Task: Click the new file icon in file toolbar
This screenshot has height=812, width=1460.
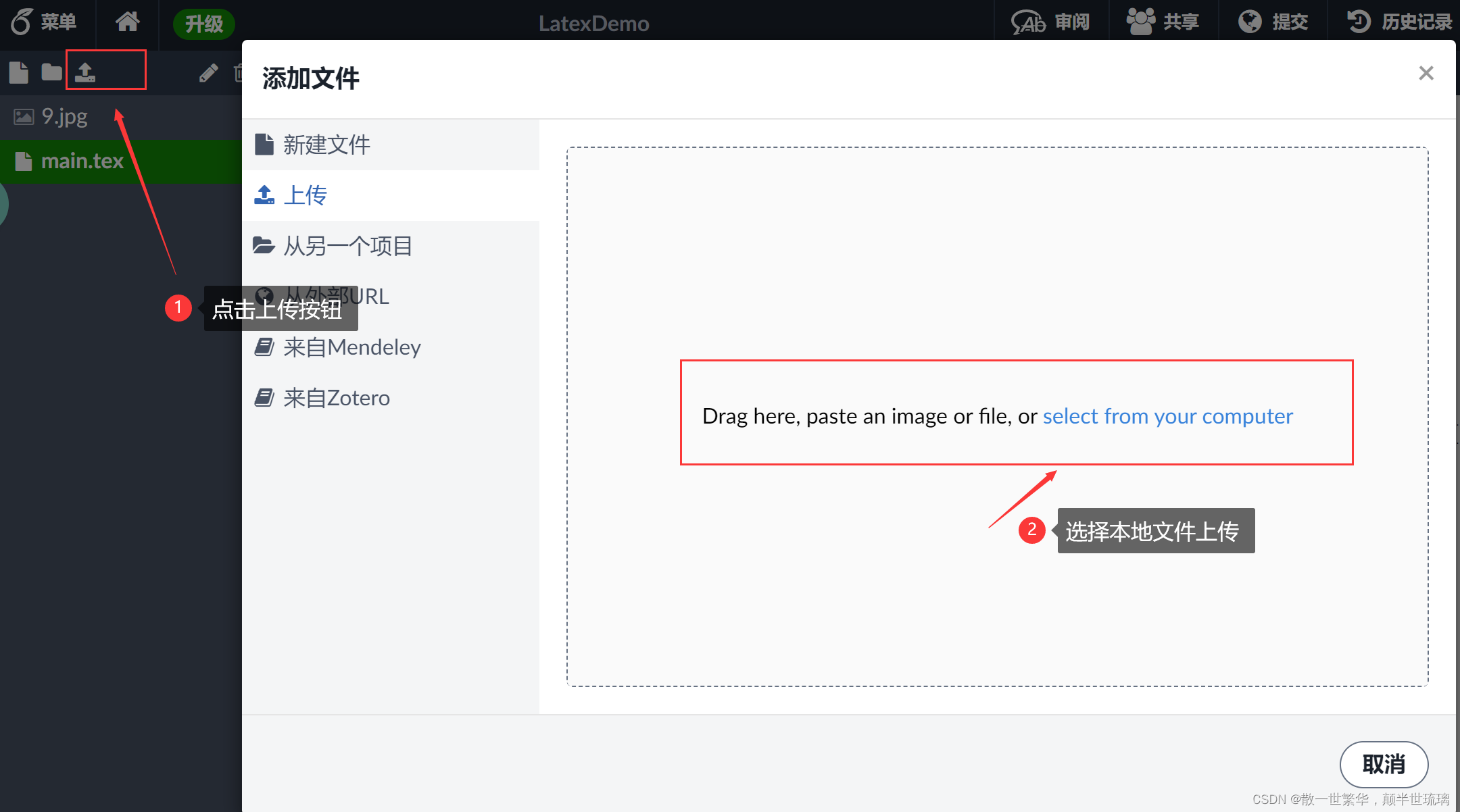Action: pos(19,72)
